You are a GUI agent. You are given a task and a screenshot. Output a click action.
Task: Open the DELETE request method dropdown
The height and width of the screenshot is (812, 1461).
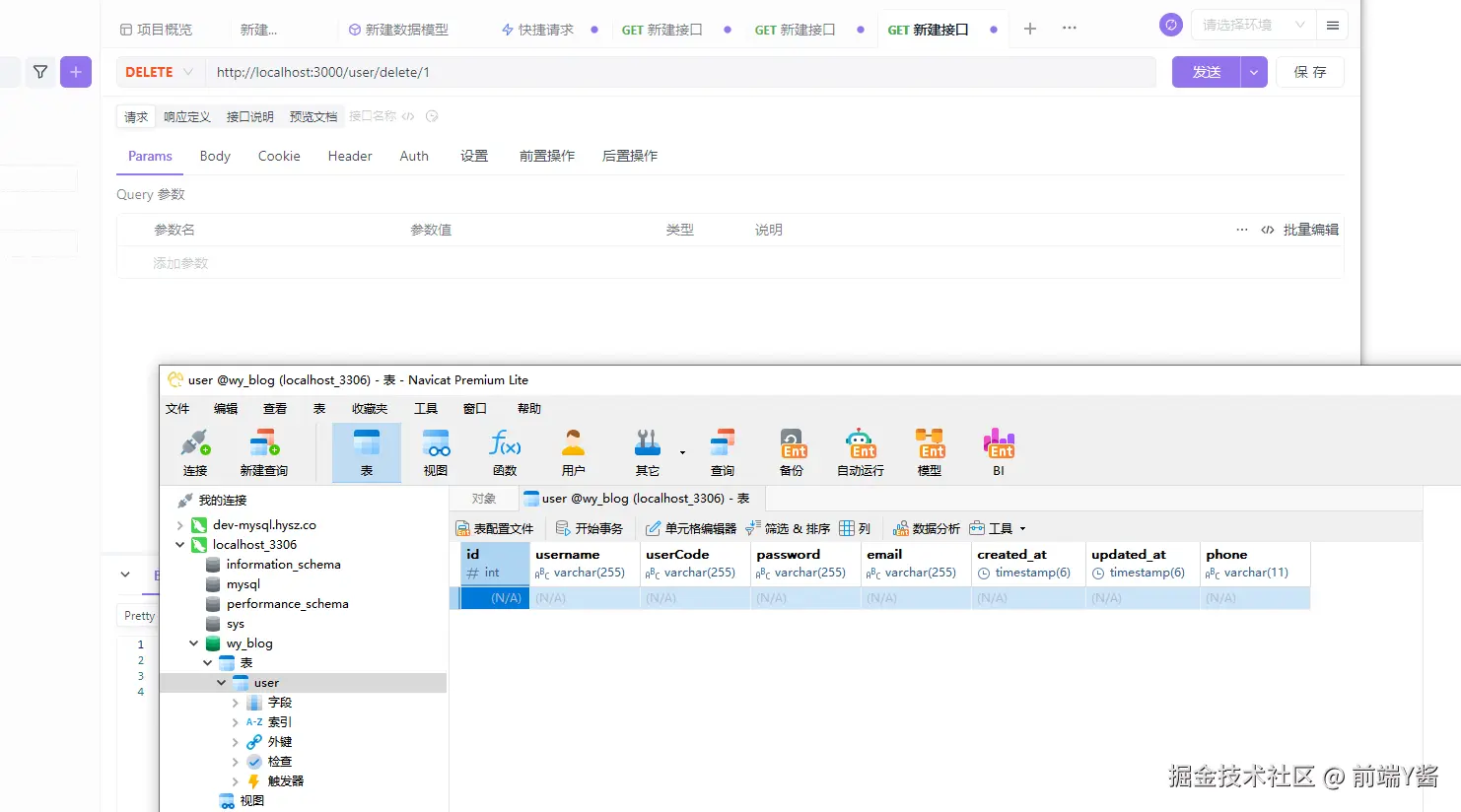(x=159, y=72)
